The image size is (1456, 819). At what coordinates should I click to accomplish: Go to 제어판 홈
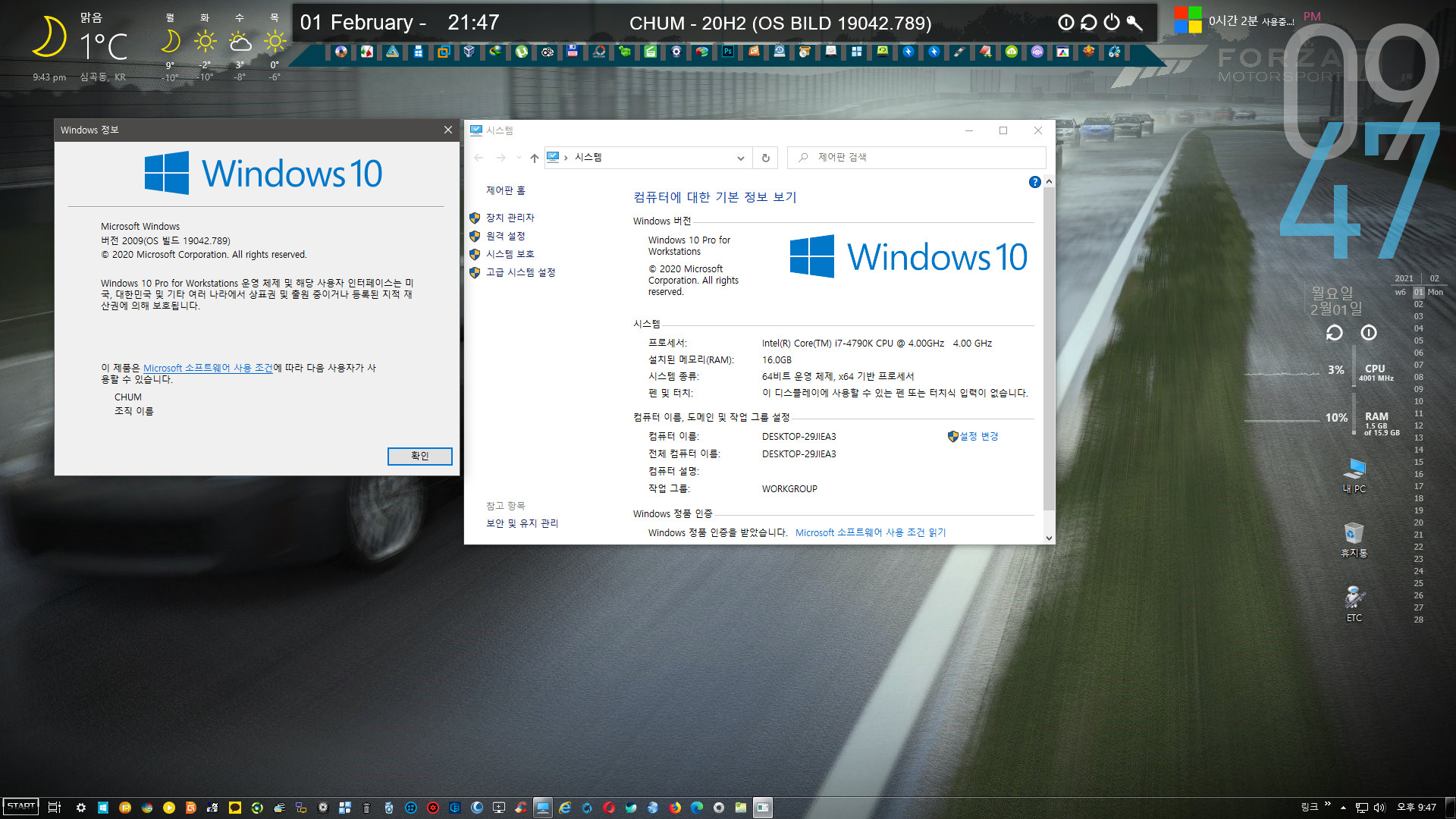point(505,190)
